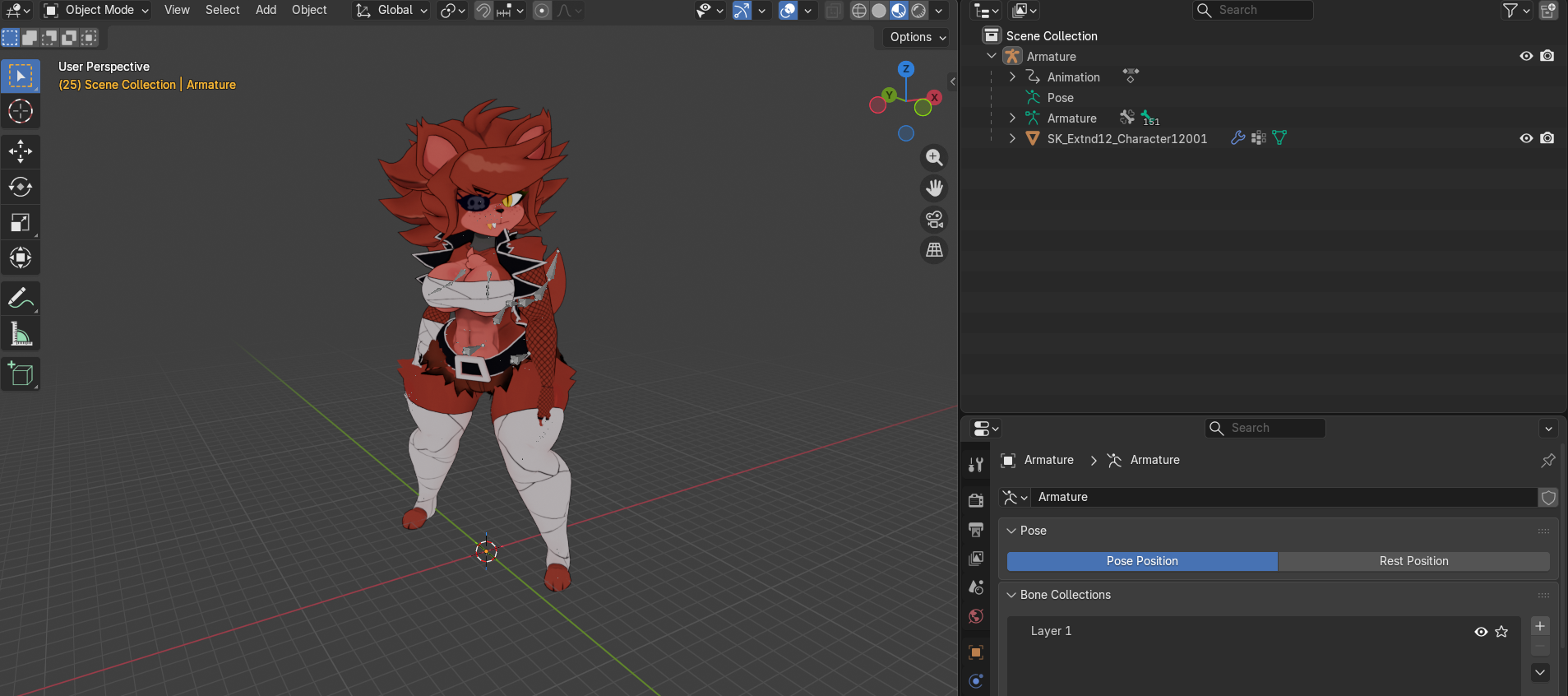Collapse the Bone Collections panel

click(1012, 595)
